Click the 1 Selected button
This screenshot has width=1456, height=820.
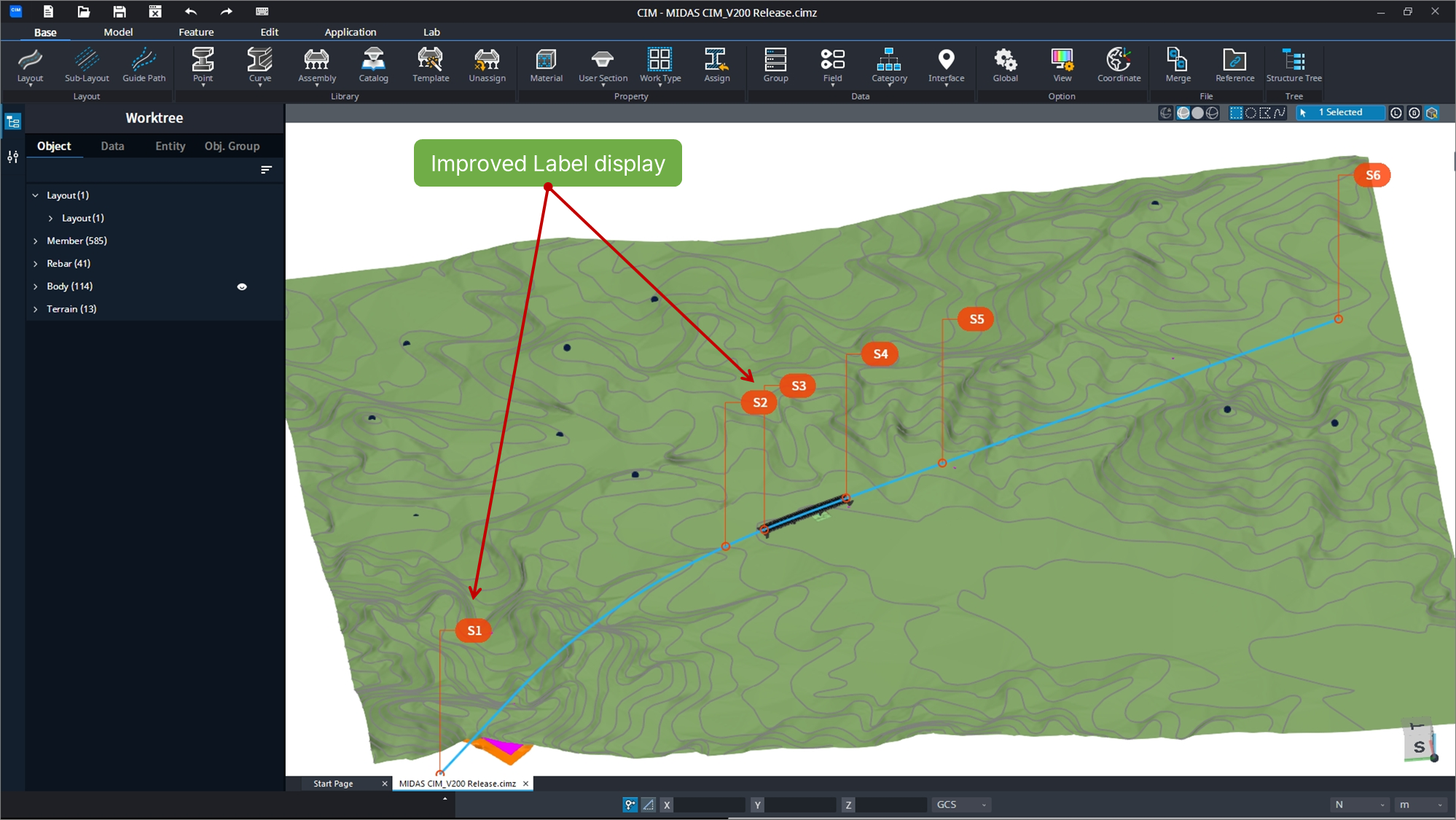[x=1340, y=112]
